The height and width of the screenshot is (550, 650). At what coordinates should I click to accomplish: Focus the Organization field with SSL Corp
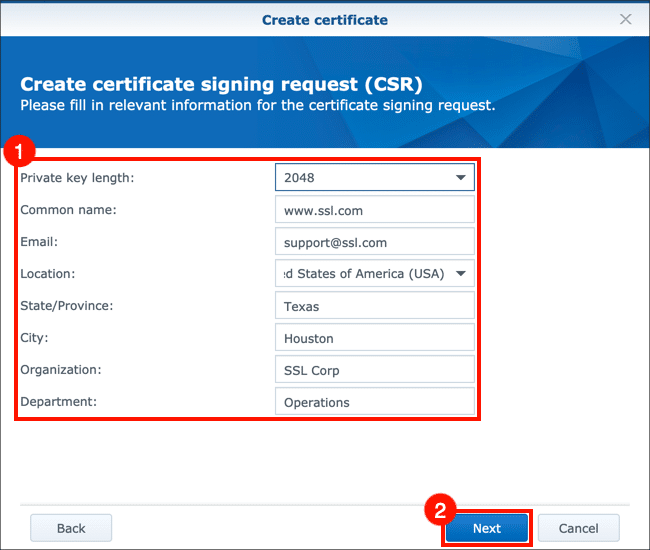[x=374, y=370]
